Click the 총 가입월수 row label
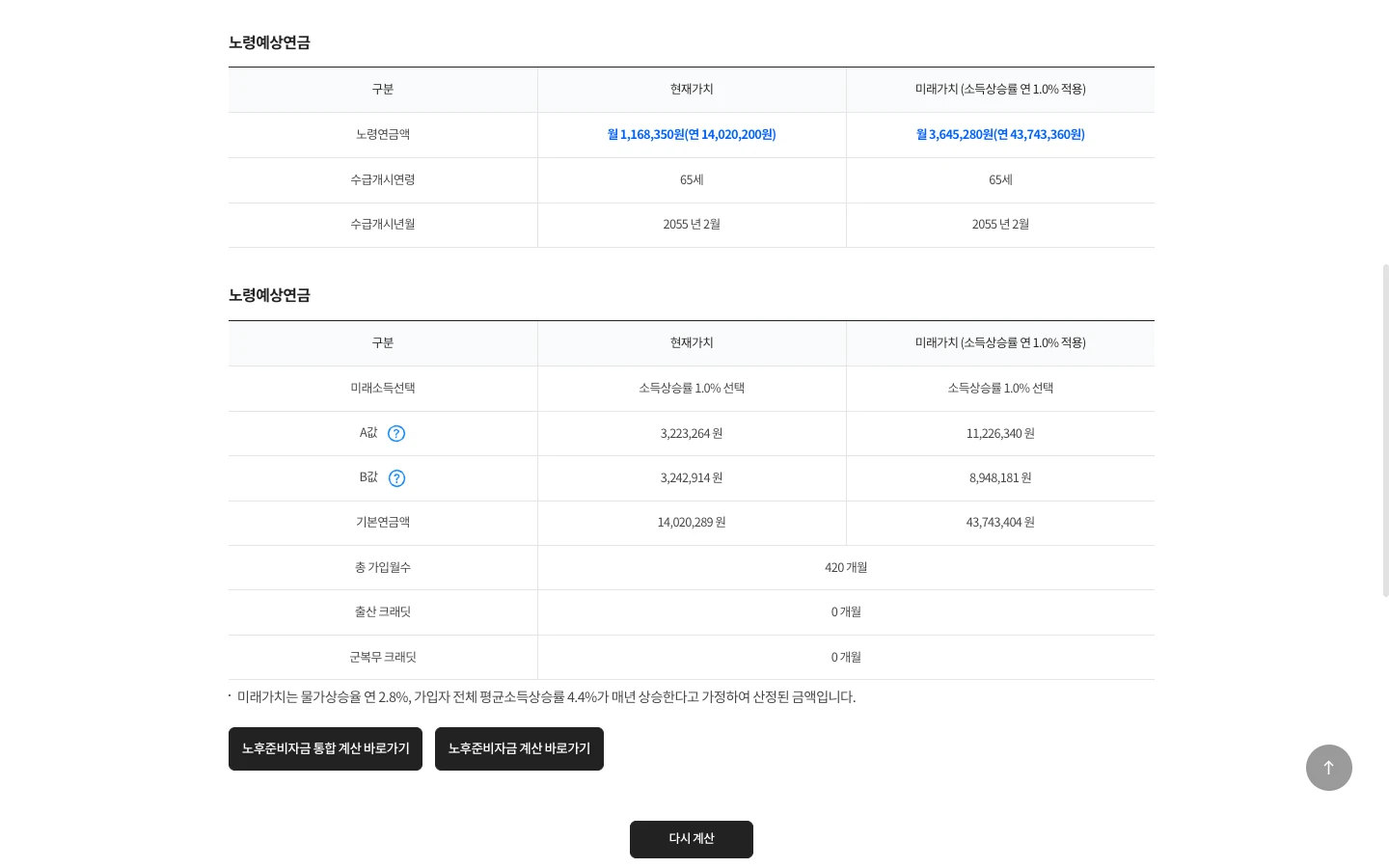 383,568
